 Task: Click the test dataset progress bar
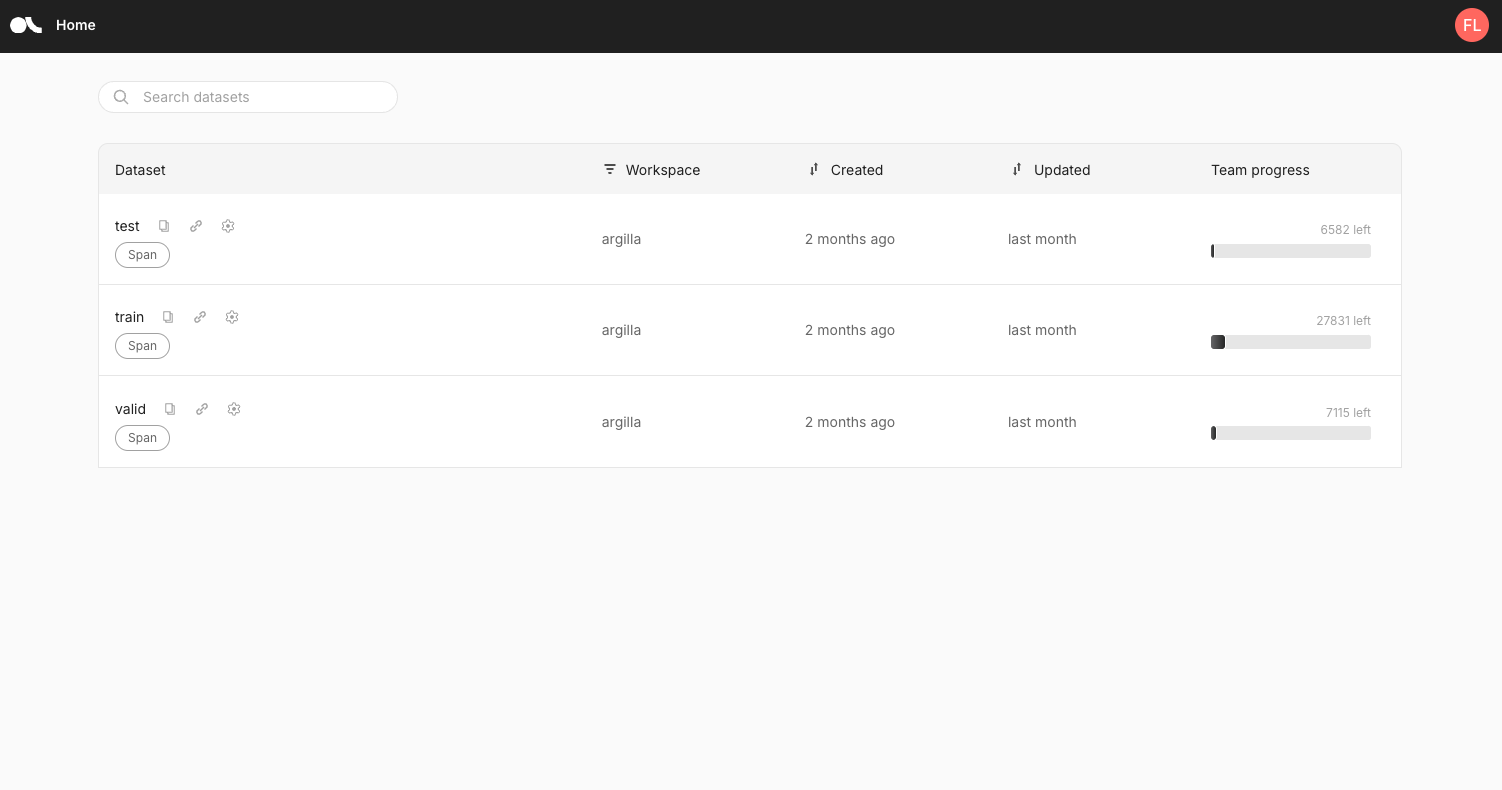pos(1290,251)
